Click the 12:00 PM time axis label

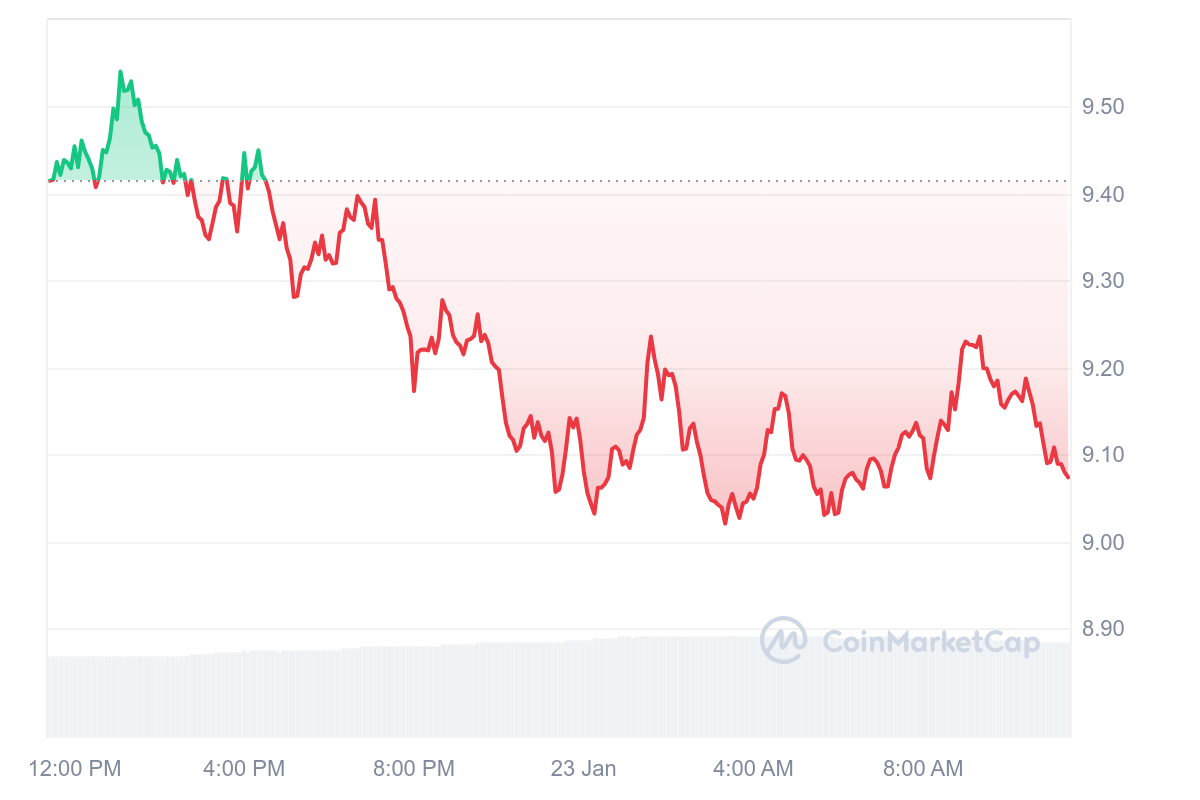(75, 769)
